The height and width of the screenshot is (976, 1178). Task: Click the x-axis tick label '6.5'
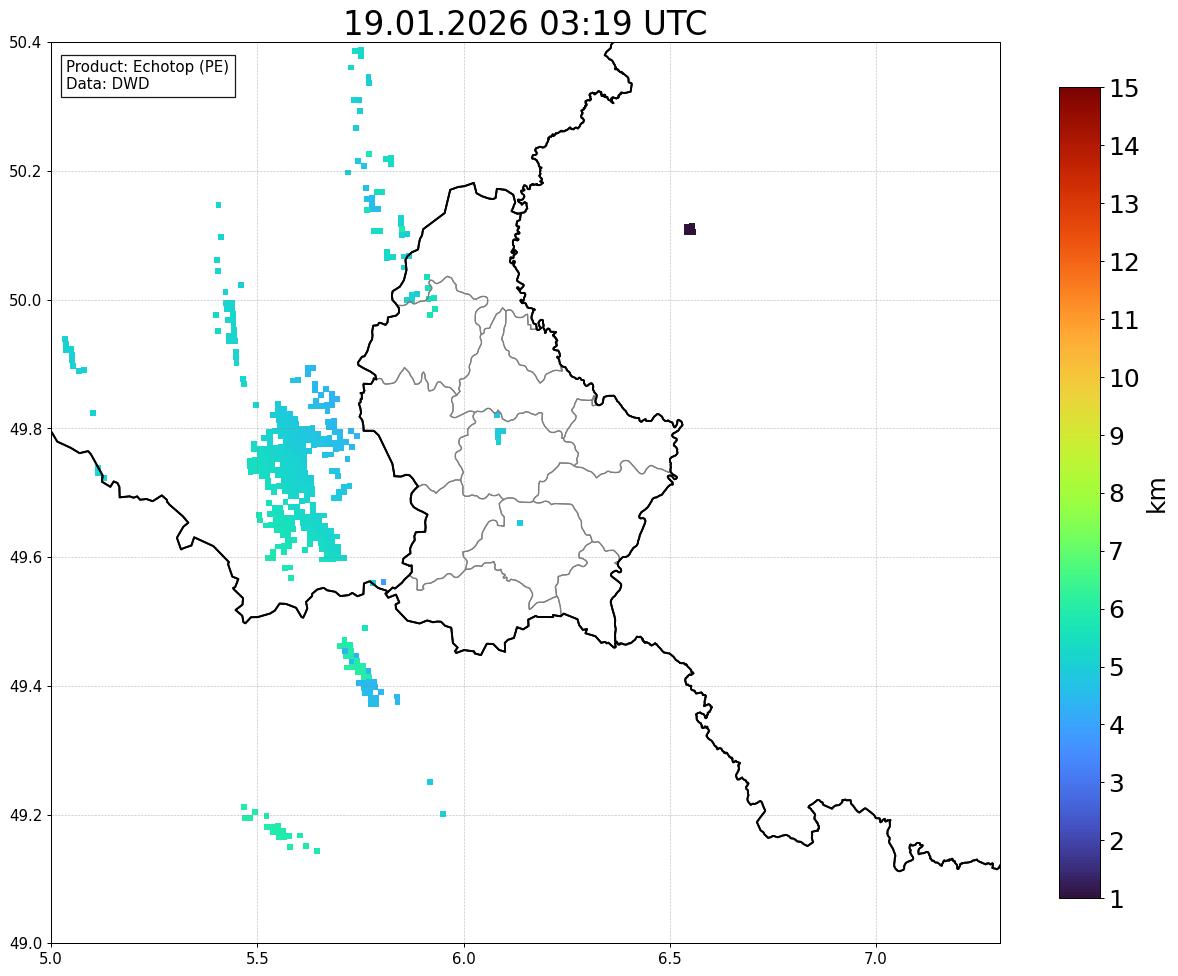[x=670, y=959]
